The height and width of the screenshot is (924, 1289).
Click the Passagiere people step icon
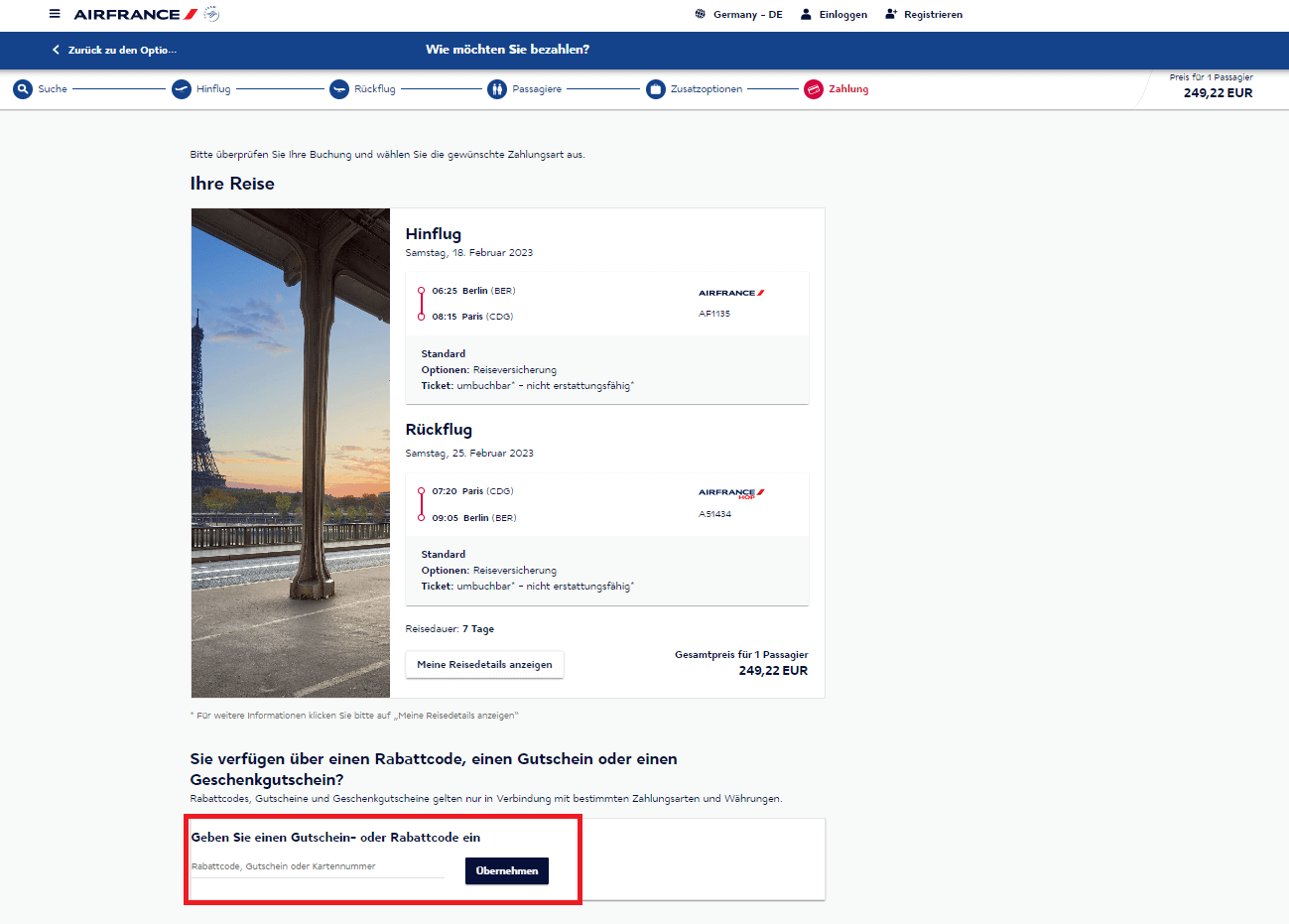(x=497, y=89)
